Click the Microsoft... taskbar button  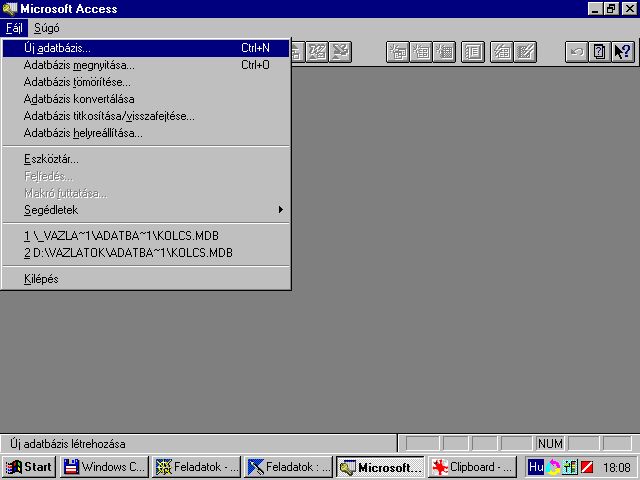pos(380,467)
